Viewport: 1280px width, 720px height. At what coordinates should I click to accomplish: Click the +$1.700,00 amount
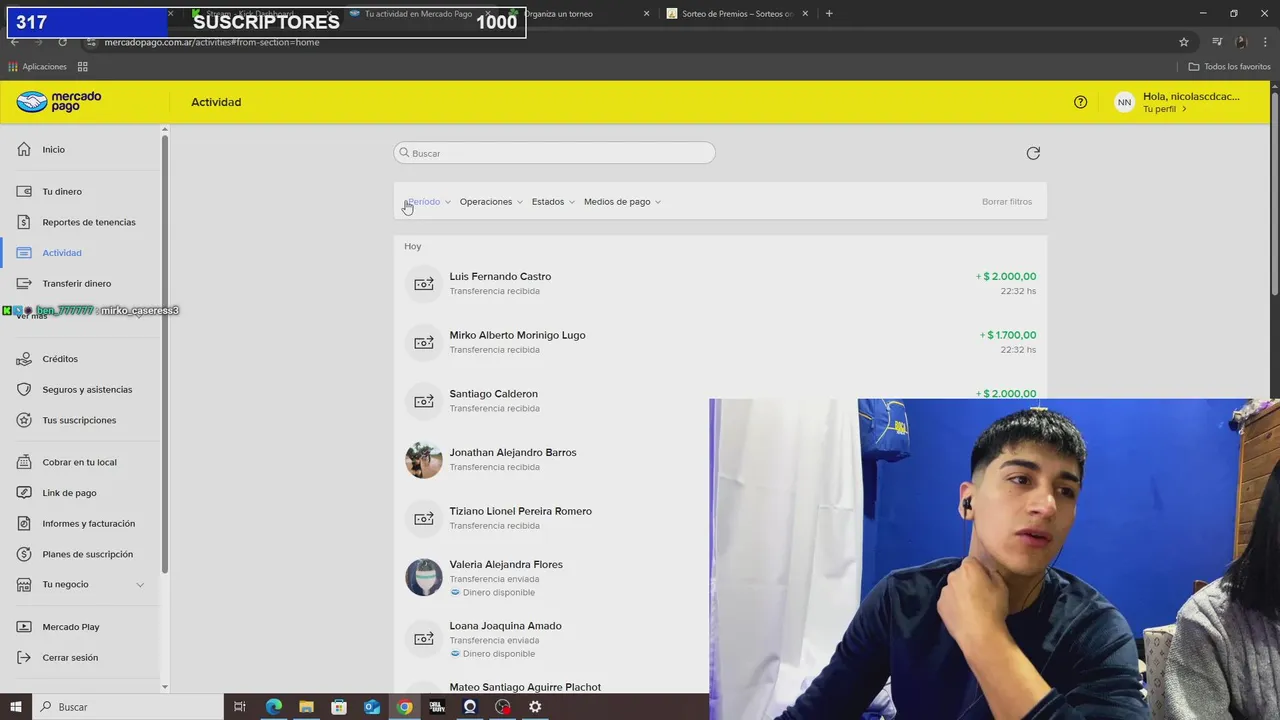tap(1008, 335)
